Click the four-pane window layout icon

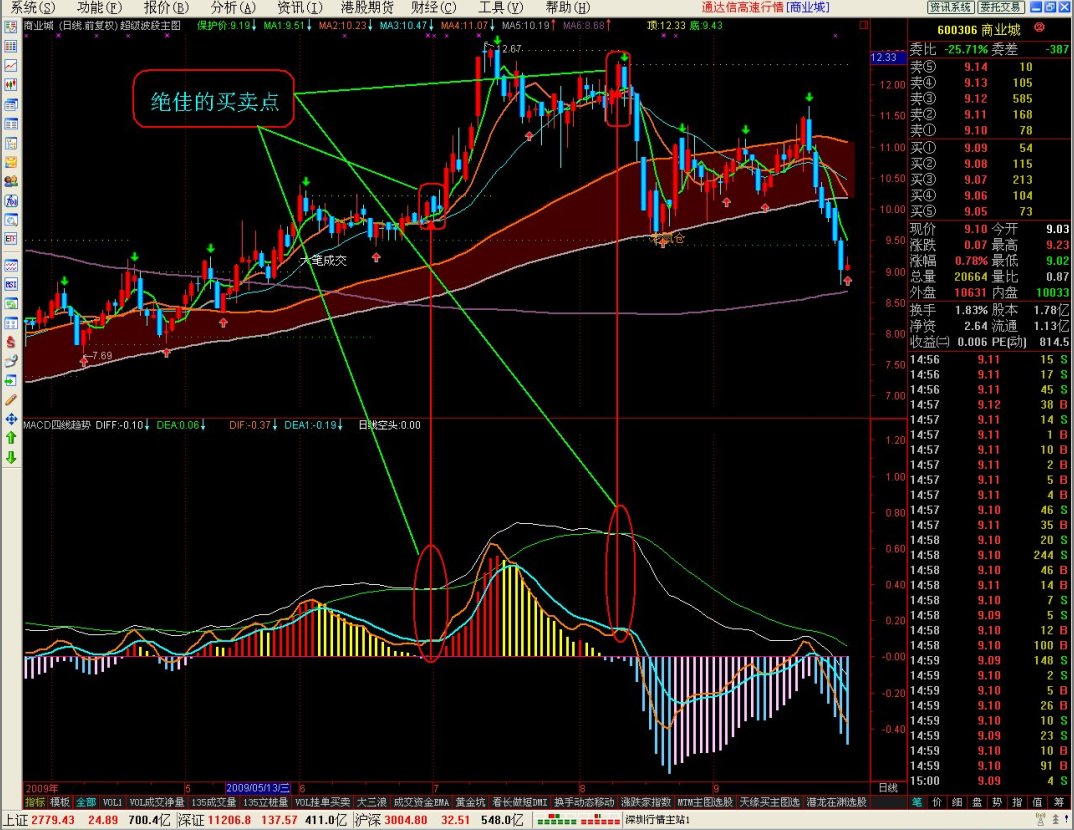11,323
